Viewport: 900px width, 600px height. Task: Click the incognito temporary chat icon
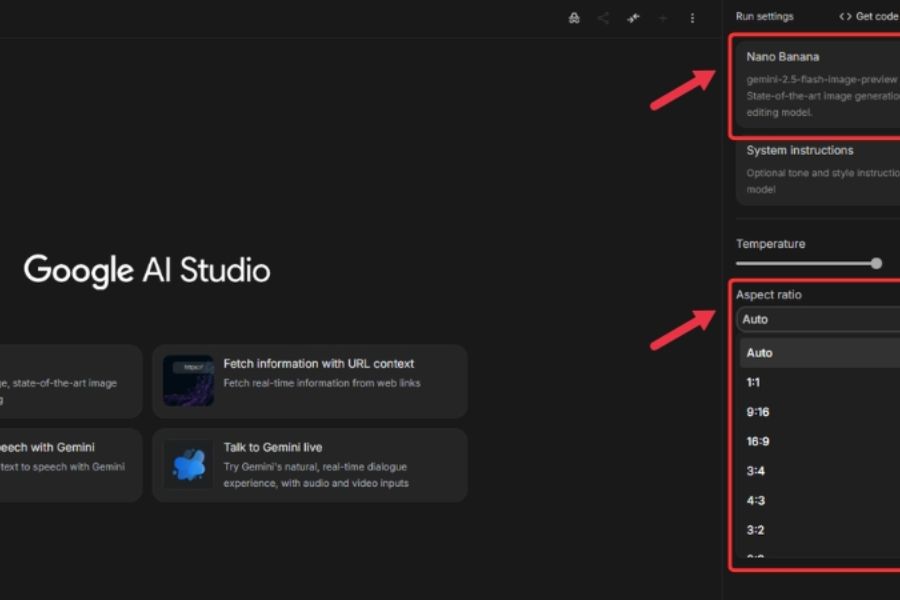tap(574, 18)
